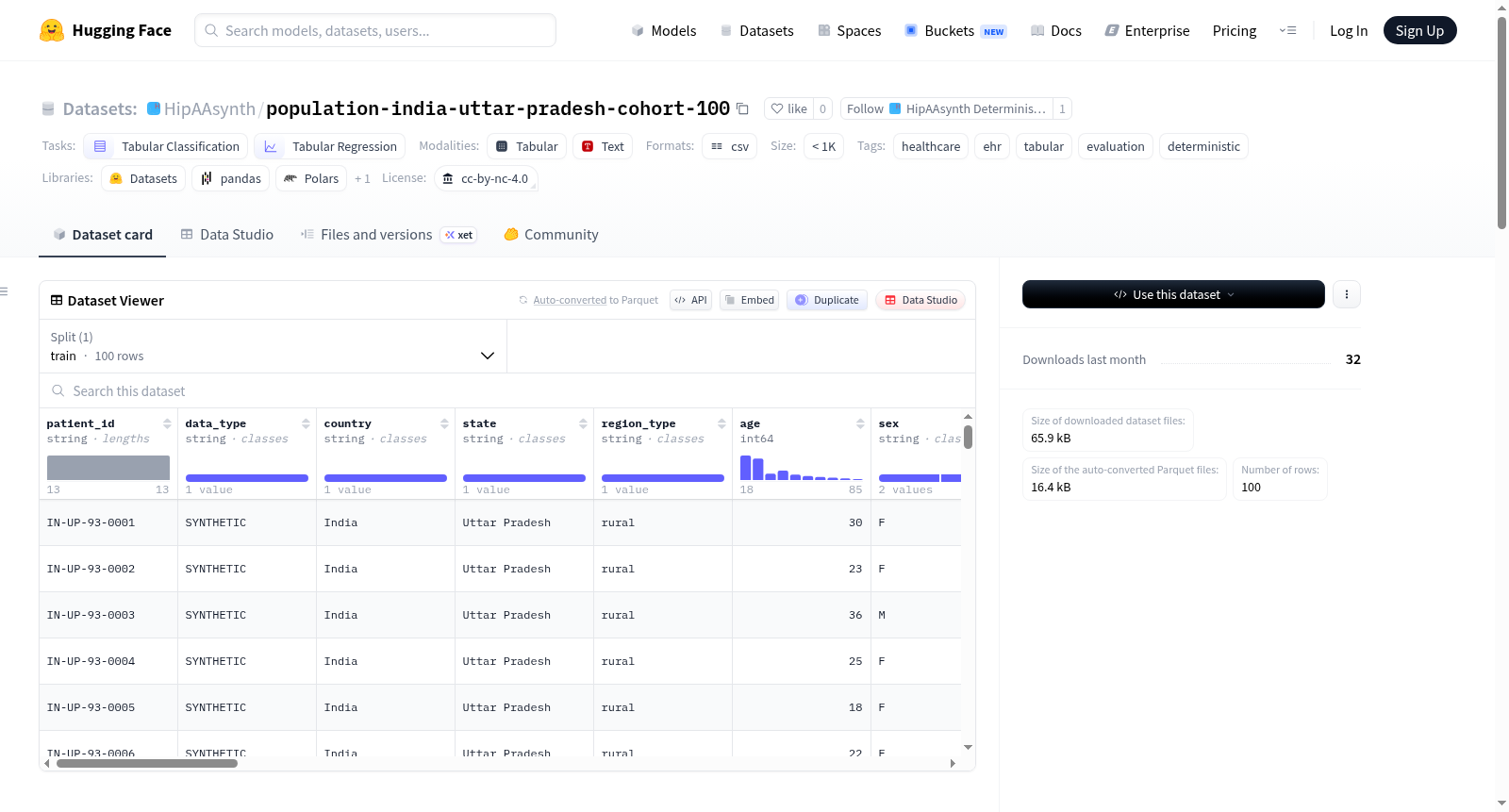Copy dataset name with the copy icon
Screen dimensions: 1509x812
pyautogui.click(x=742, y=109)
